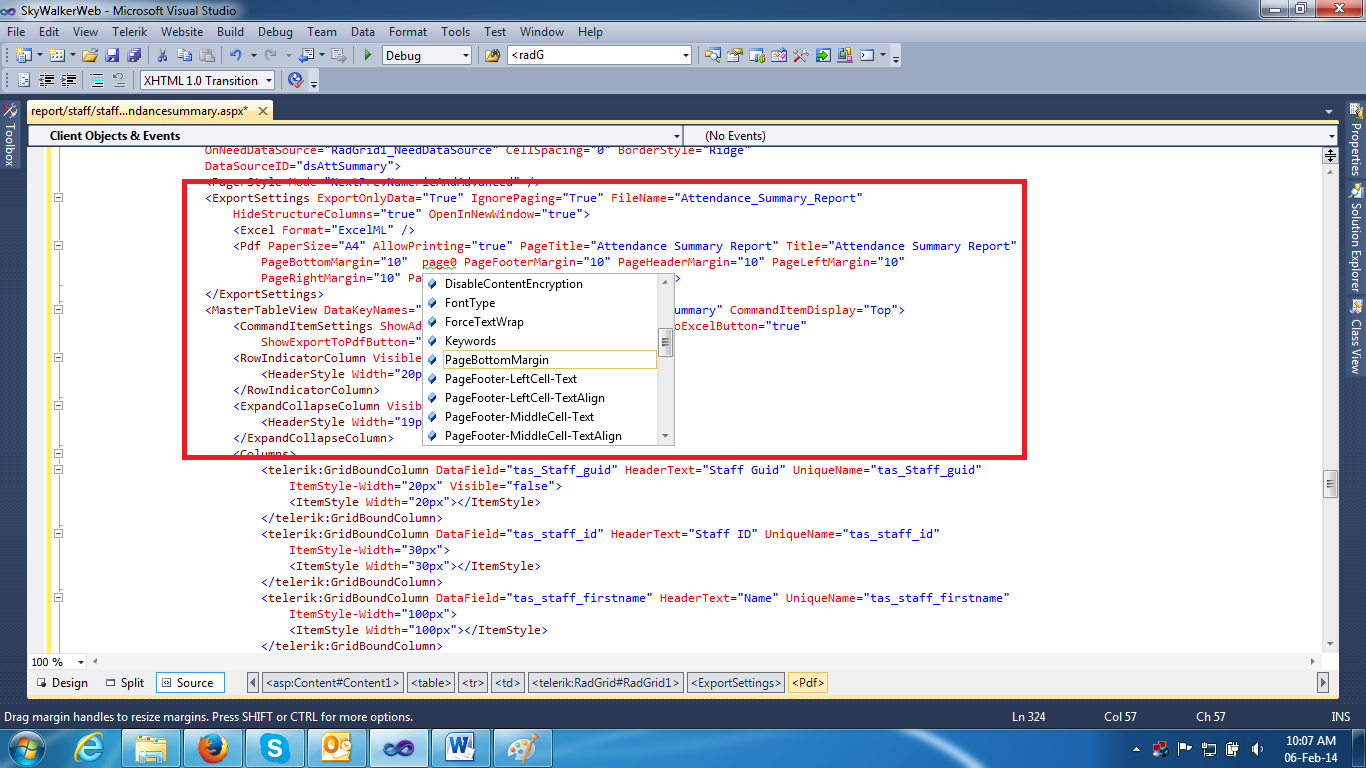
Task: Close the aspx document tab
Action: pos(262,111)
